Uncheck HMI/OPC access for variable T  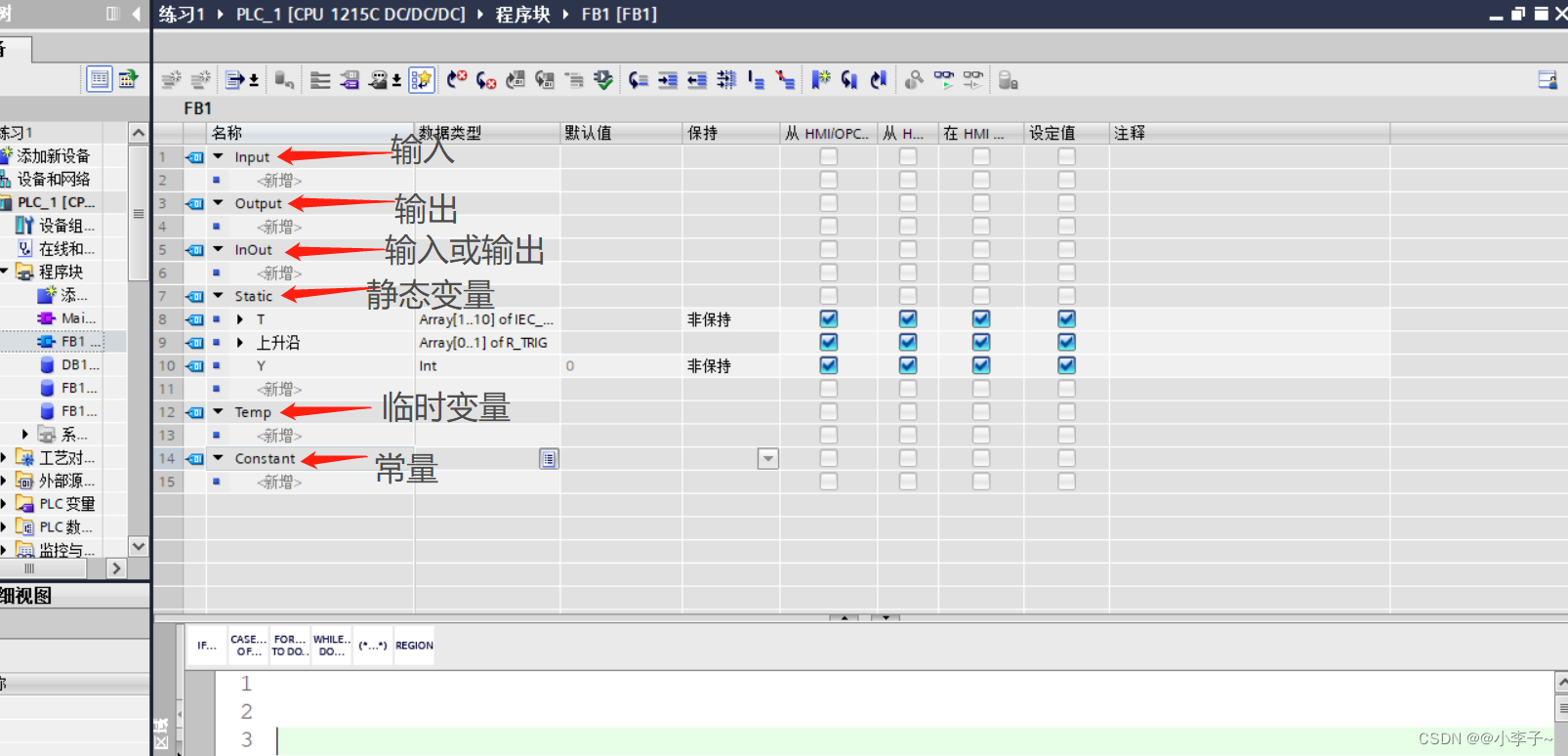click(x=829, y=318)
